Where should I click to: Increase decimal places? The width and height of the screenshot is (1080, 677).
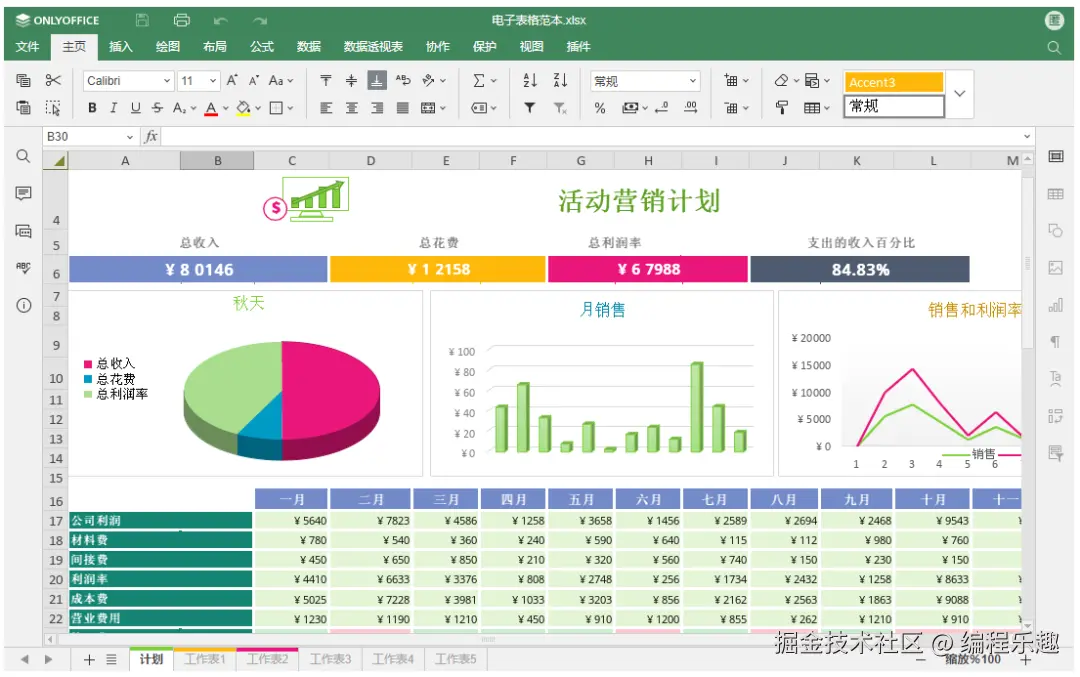click(x=690, y=107)
